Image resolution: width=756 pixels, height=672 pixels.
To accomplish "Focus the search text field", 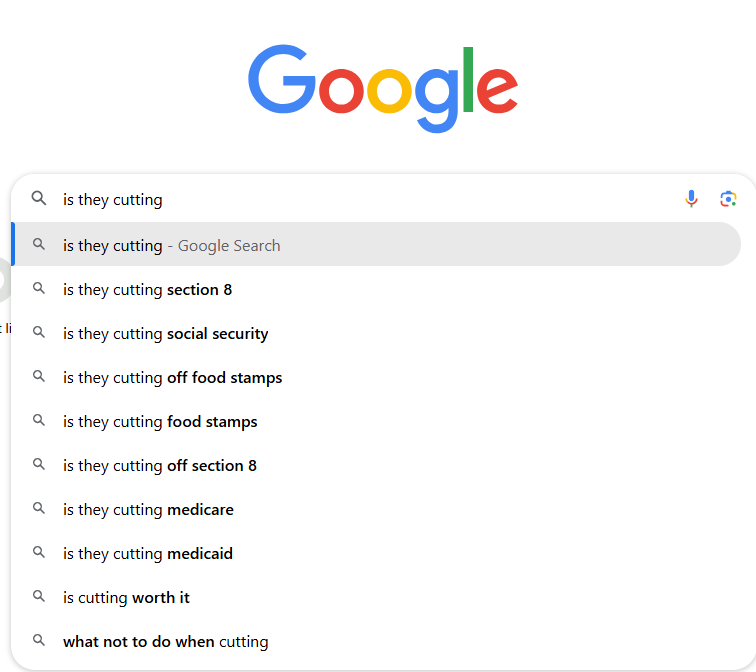I will coord(360,199).
